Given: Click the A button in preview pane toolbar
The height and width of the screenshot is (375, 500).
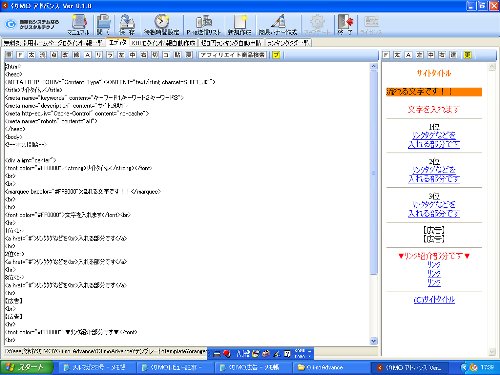Looking at the screenshot, I should (408, 55).
